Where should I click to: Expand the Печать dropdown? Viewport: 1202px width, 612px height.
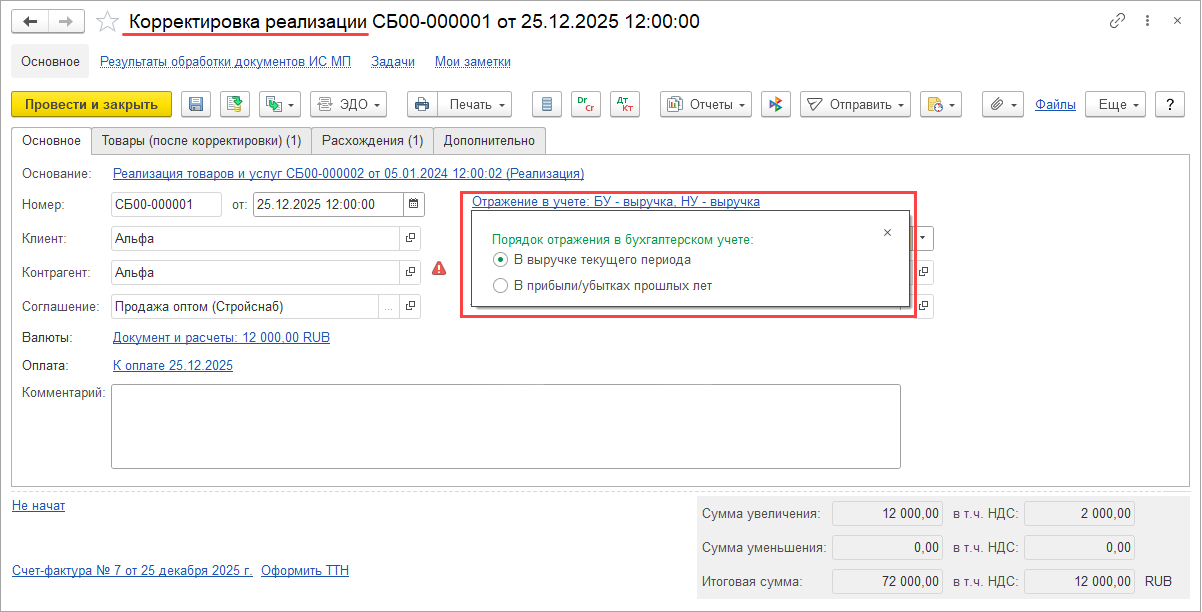tap(478, 104)
